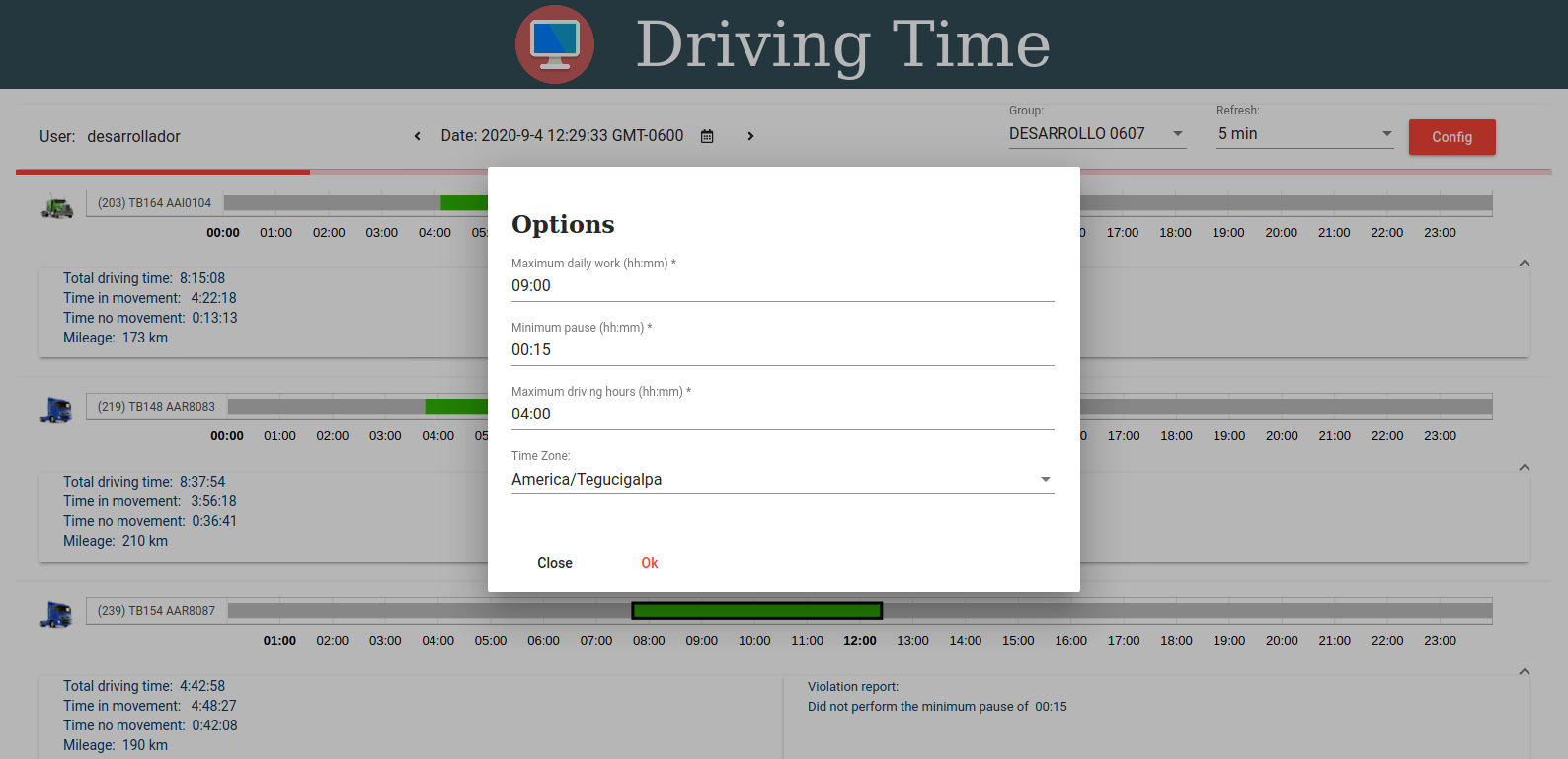Open the Time Zone dropdown

tap(782, 480)
